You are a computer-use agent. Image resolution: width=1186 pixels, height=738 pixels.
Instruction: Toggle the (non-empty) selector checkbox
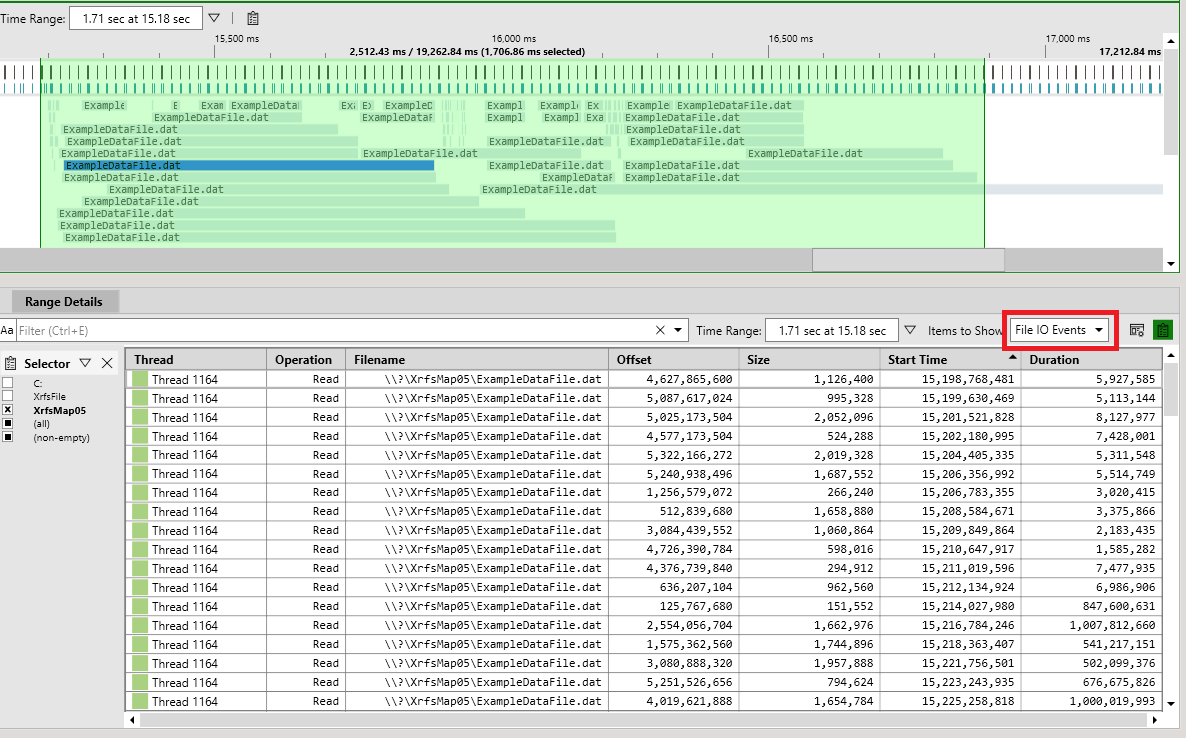[8, 437]
